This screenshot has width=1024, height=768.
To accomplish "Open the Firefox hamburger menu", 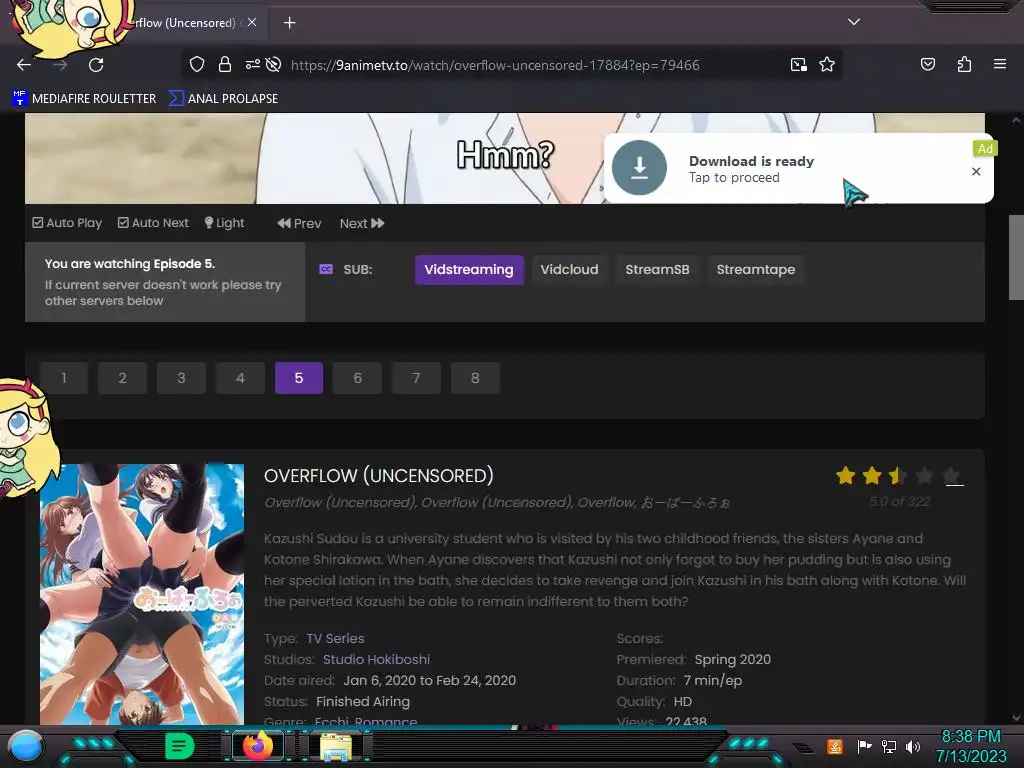I will [999, 64].
